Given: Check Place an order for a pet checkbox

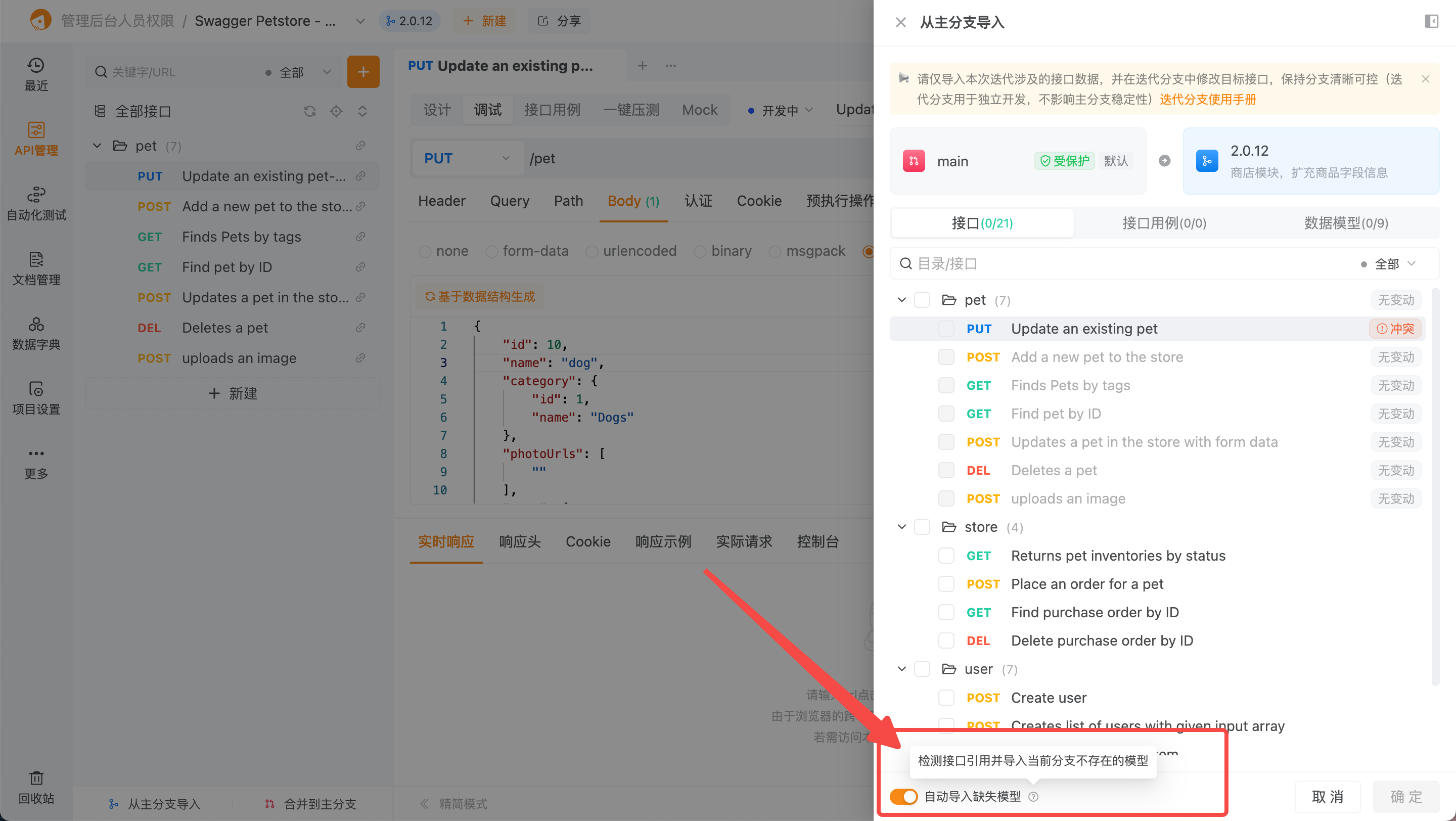Looking at the screenshot, I should click(946, 584).
